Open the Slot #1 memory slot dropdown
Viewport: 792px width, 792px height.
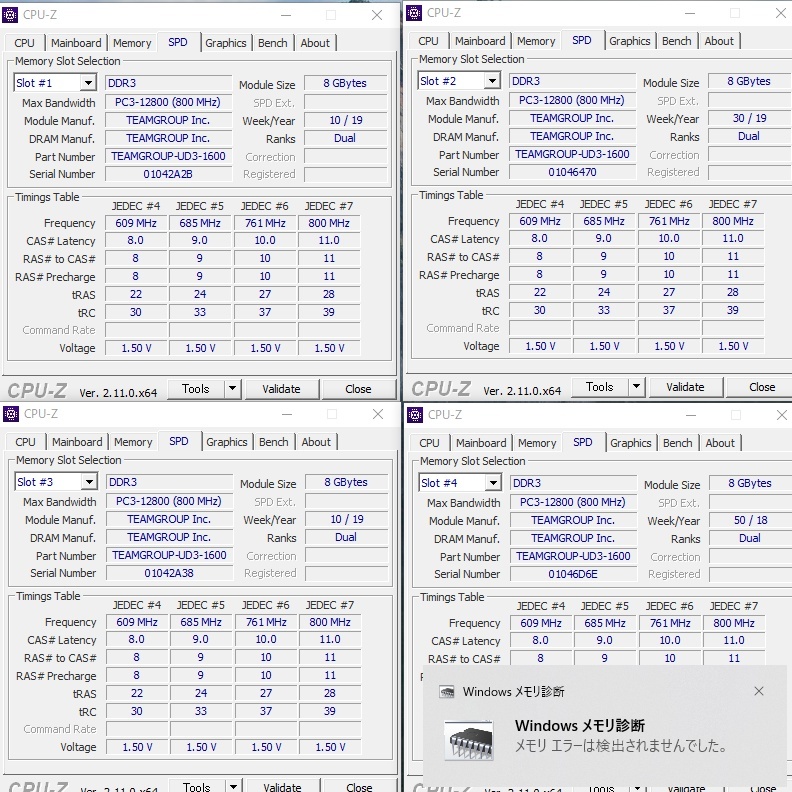click(x=88, y=82)
